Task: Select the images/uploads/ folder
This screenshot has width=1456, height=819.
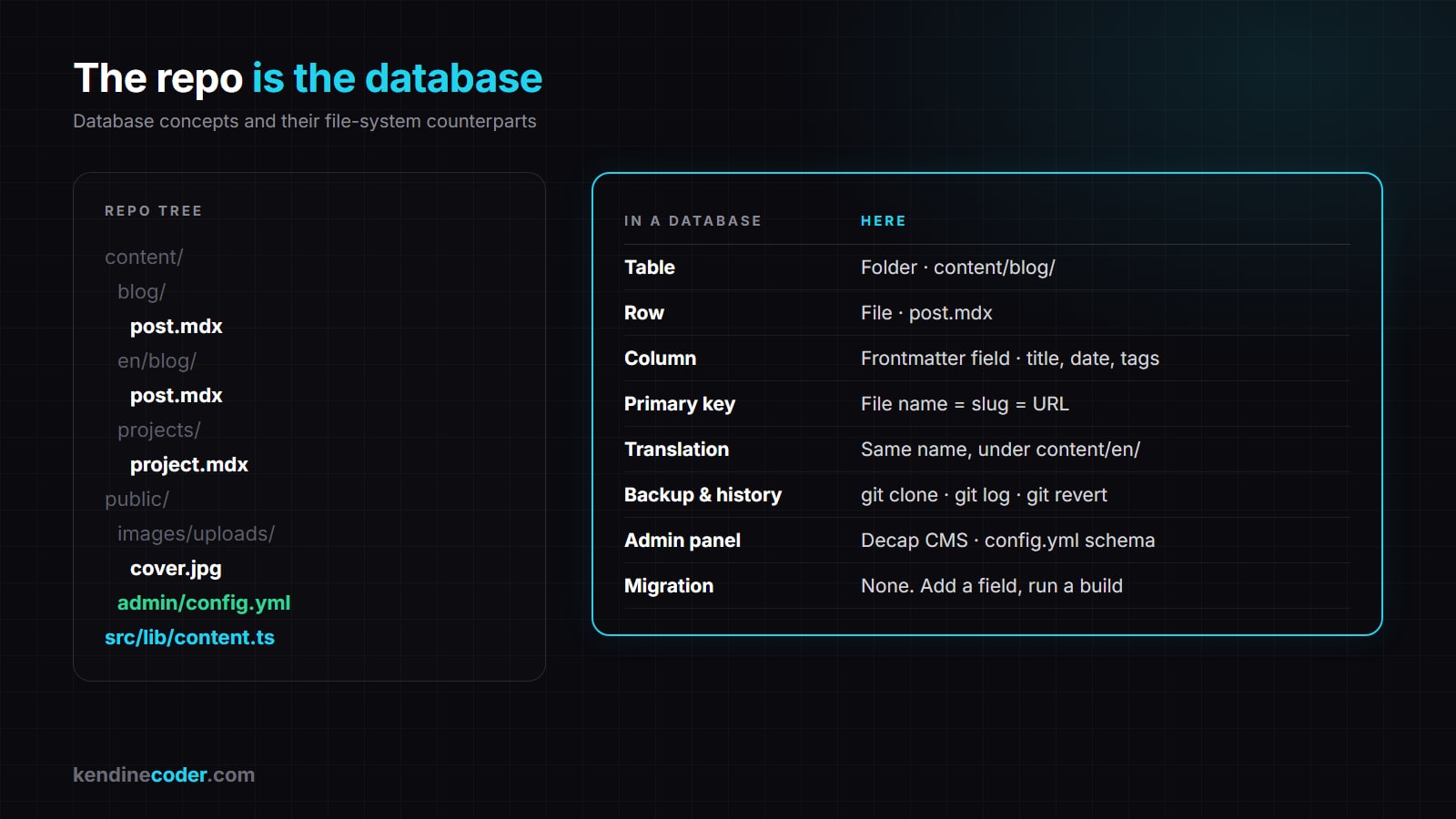Action: pyautogui.click(x=196, y=534)
